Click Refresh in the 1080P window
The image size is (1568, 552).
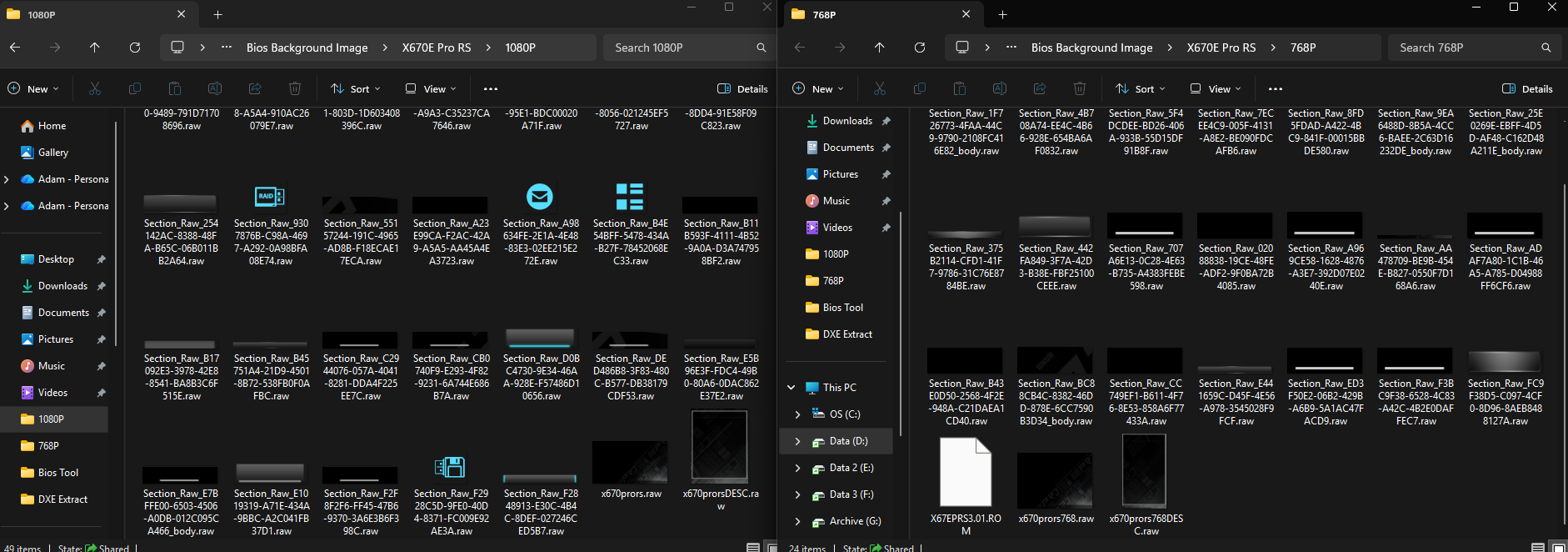[x=135, y=48]
